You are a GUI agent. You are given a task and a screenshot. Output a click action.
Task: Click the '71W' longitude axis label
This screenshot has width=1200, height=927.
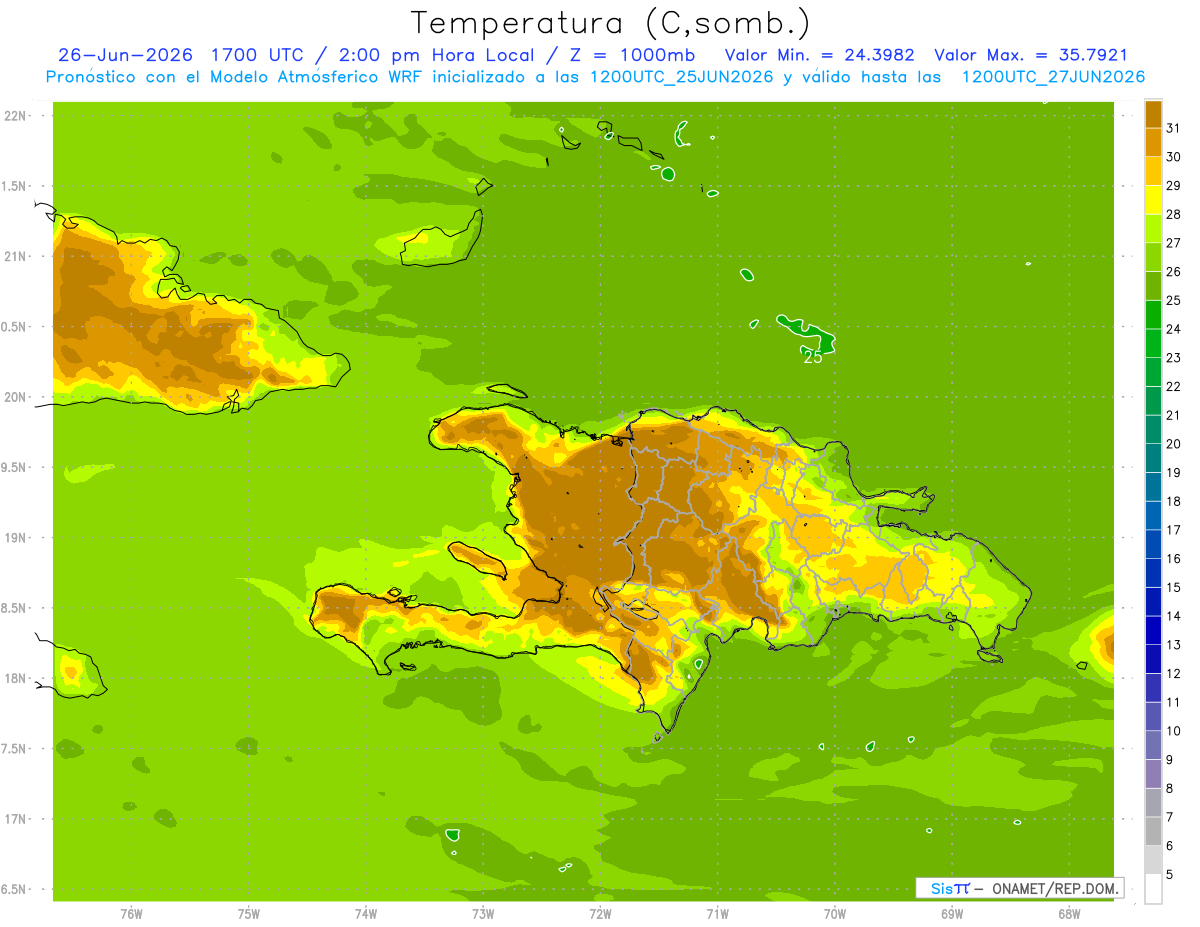click(717, 913)
